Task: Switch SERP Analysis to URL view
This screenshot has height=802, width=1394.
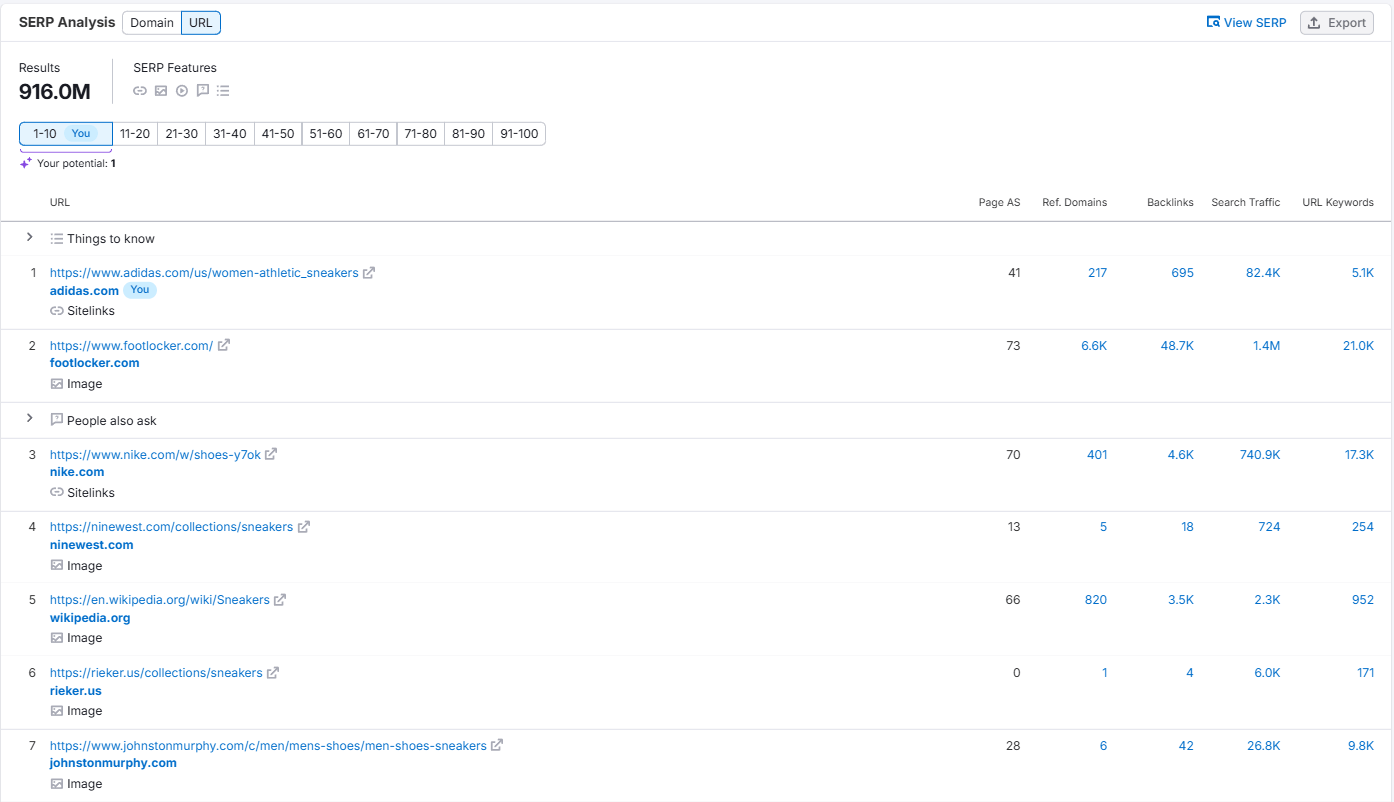Action: [201, 23]
